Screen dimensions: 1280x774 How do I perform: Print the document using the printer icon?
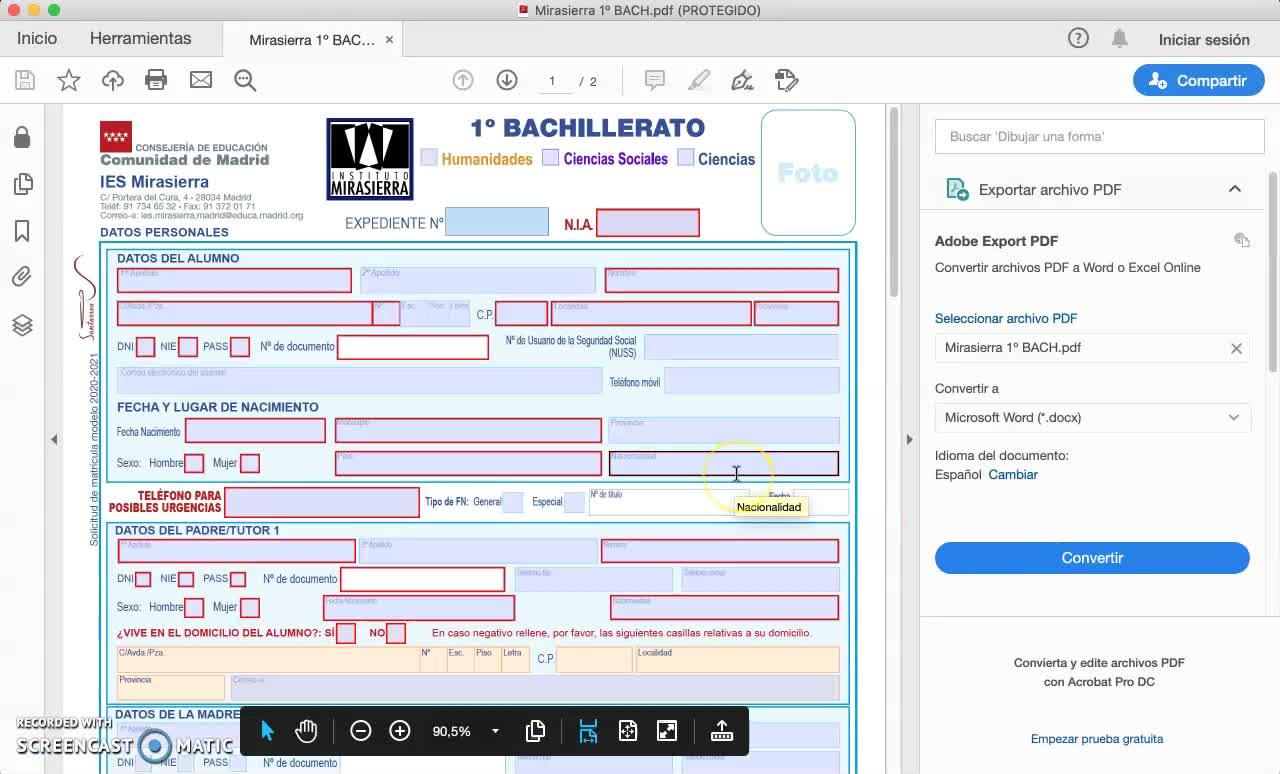coord(156,81)
